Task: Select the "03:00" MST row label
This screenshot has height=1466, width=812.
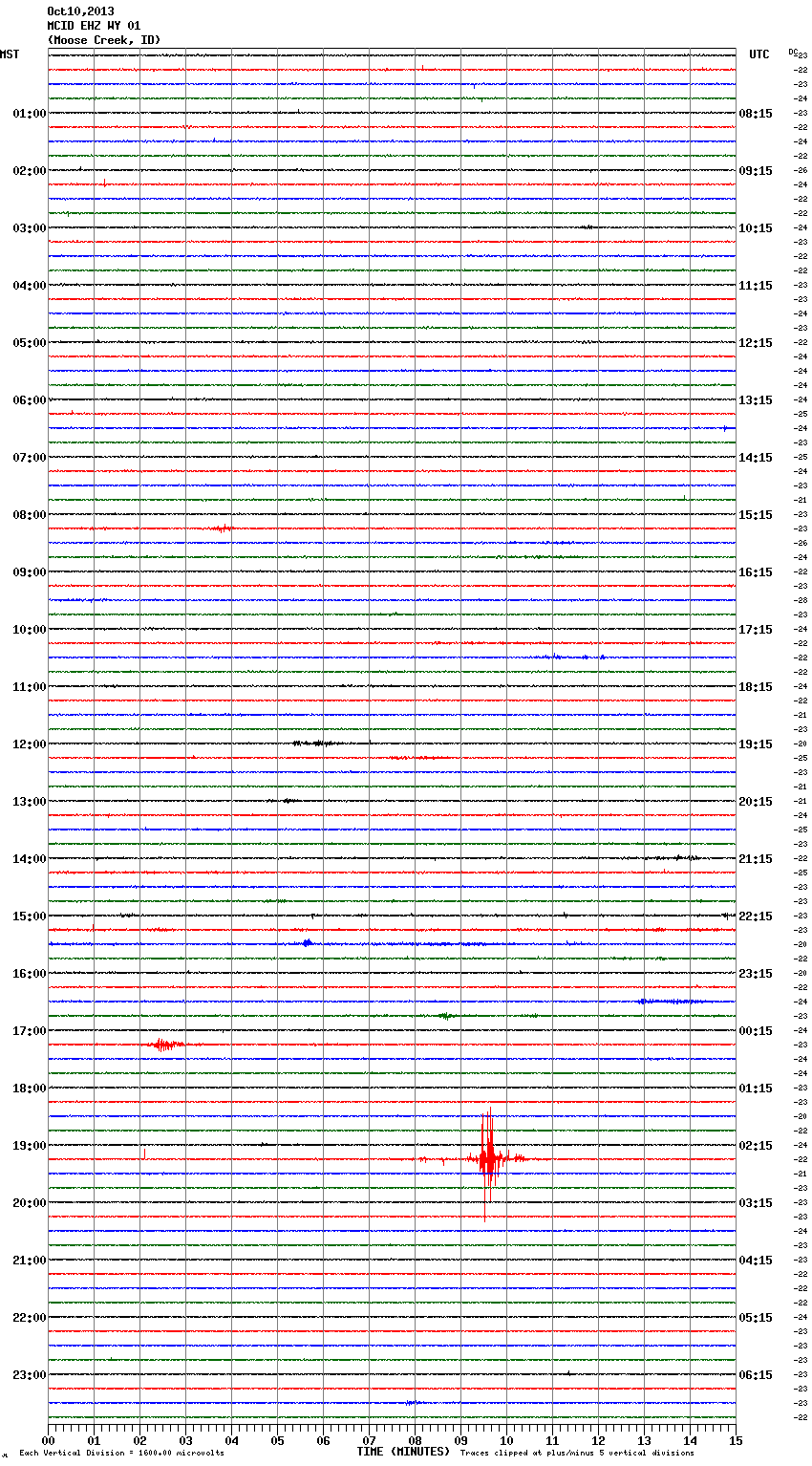Action: point(30,228)
